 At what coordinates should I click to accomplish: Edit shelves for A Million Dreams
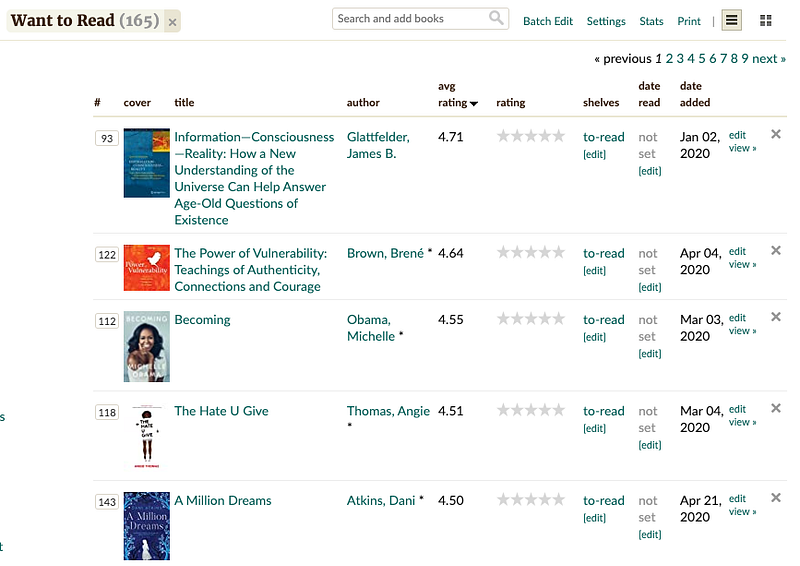coord(595,518)
